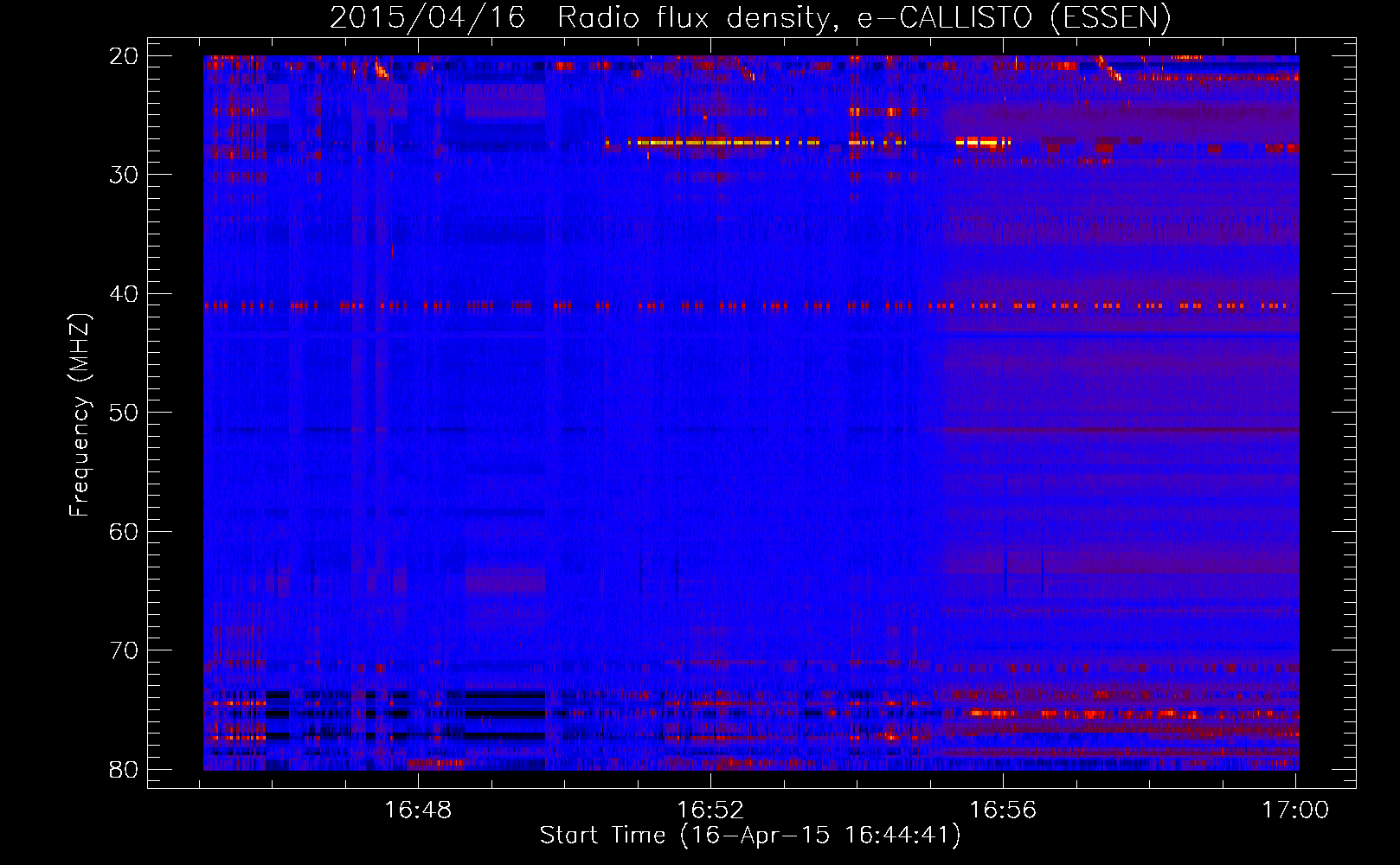The width and height of the screenshot is (1400, 865).
Task: Click the 40 frequency tick label
Action: tap(124, 294)
